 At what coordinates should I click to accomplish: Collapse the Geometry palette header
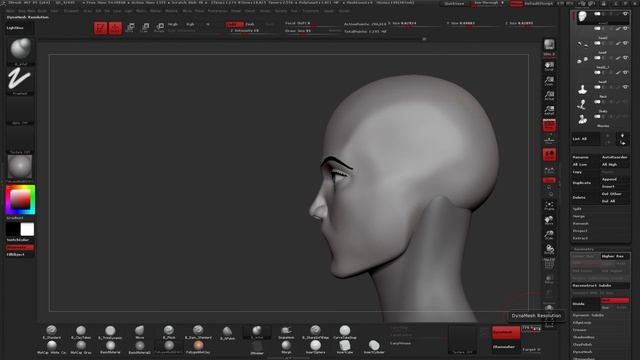pos(584,249)
